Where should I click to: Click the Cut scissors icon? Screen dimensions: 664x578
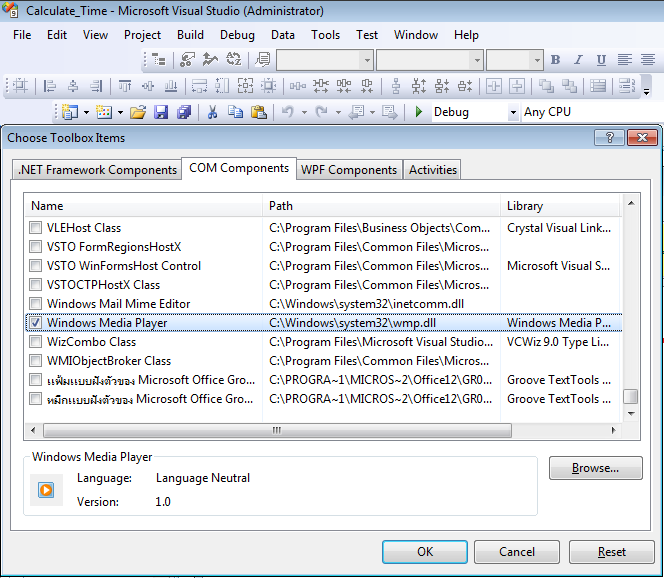pyautogui.click(x=212, y=112)
